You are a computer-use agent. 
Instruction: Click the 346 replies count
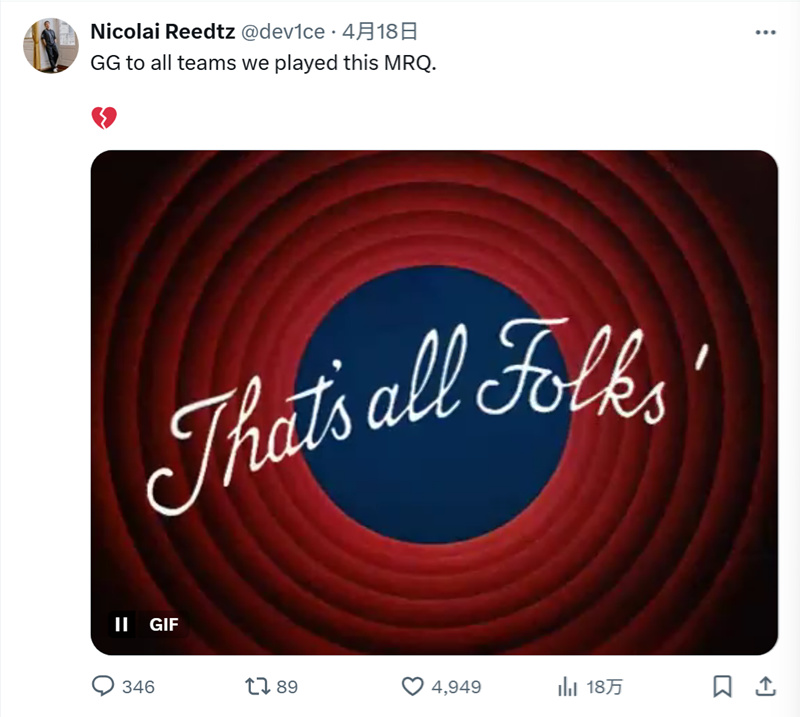coord(138,687)
